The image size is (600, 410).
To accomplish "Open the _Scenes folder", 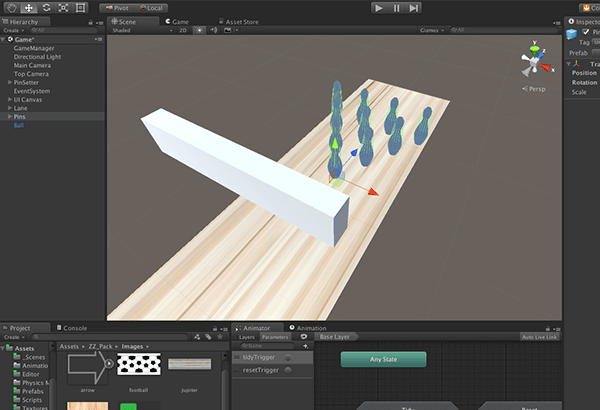I will click(29, 357).
